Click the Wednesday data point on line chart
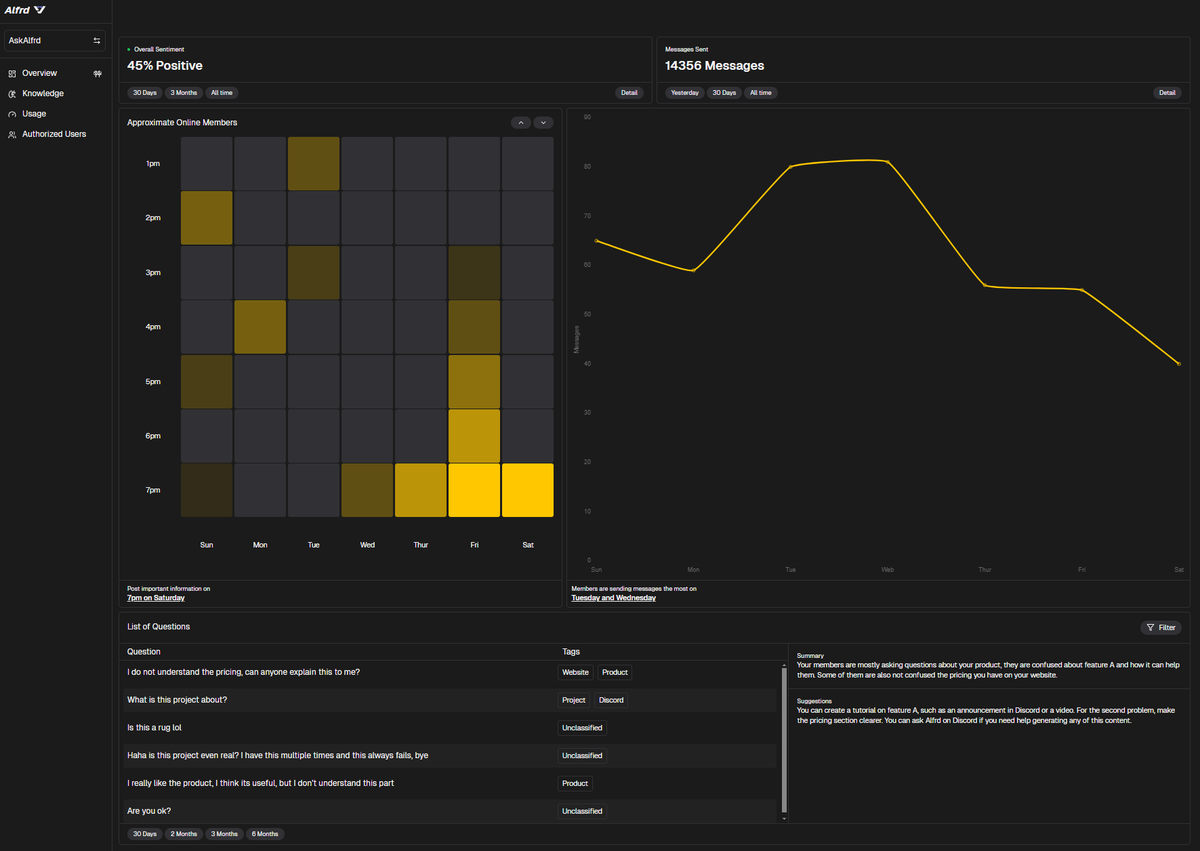Image resolution: width=1200 pixels, height=851 pixels. (x=888, y=162)
